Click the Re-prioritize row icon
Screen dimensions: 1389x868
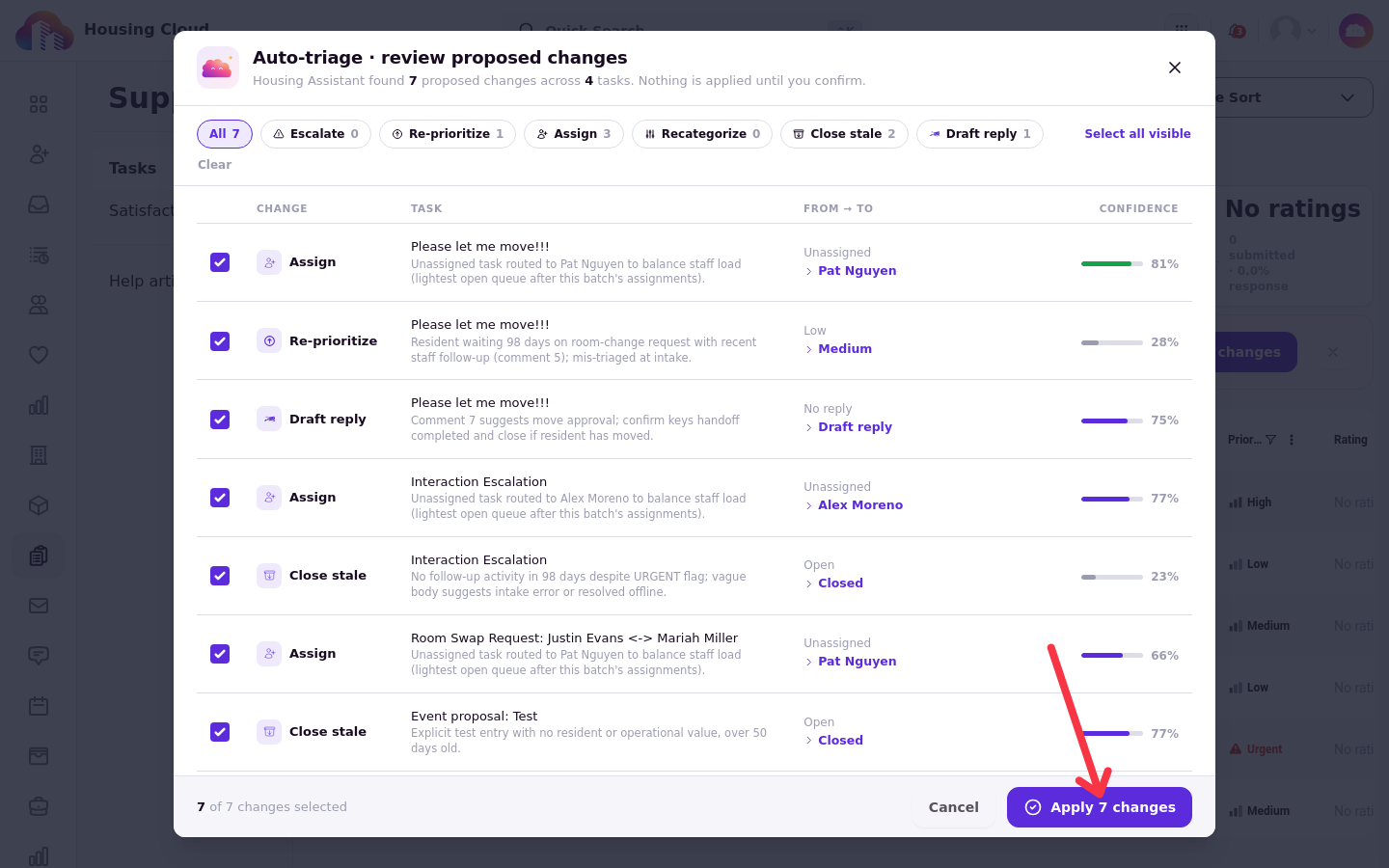tap(269, 341)
